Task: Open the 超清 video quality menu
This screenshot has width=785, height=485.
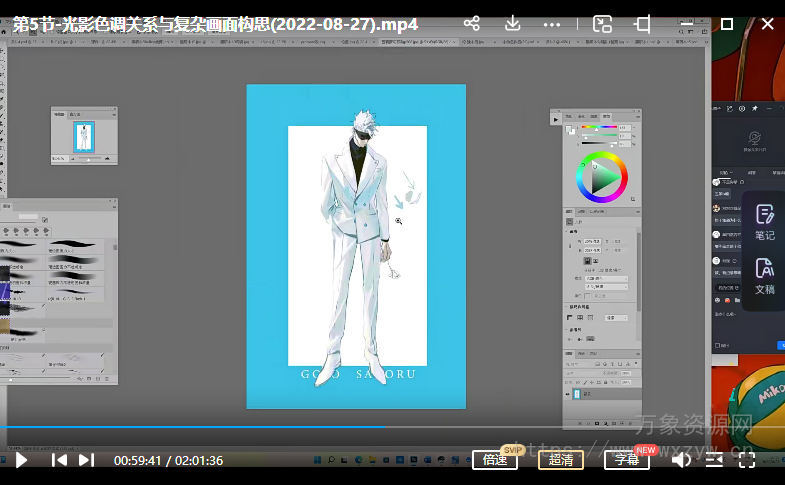Action: [x=561, y=460]
